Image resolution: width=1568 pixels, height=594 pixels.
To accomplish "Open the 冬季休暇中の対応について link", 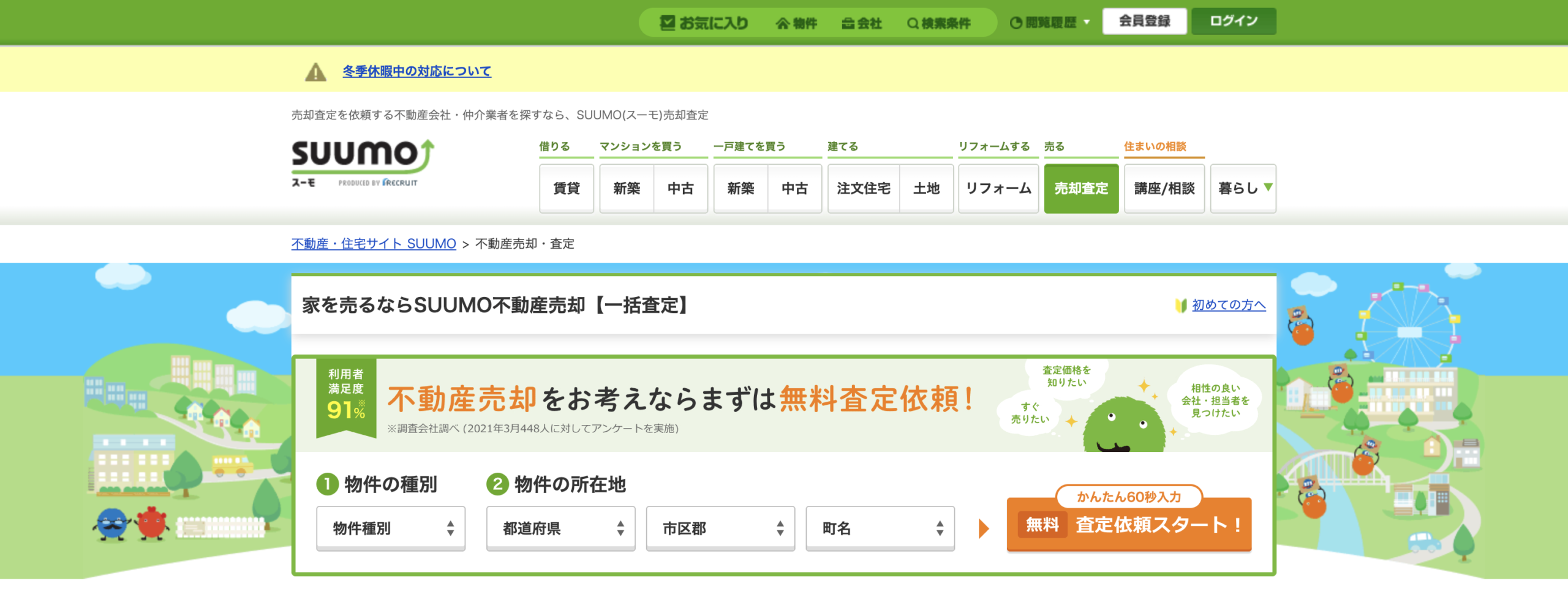I will pos(417,72).
